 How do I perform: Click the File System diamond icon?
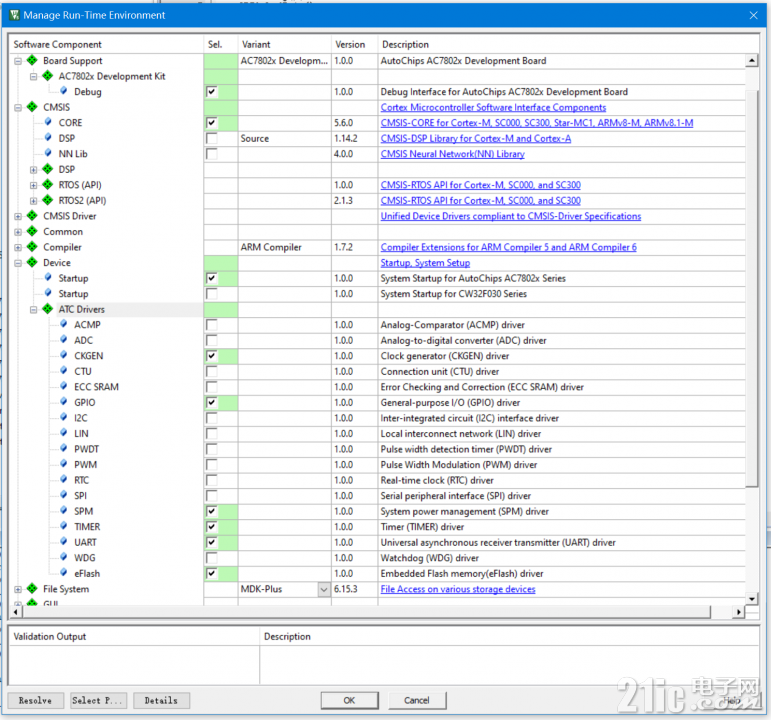(32, 589)
